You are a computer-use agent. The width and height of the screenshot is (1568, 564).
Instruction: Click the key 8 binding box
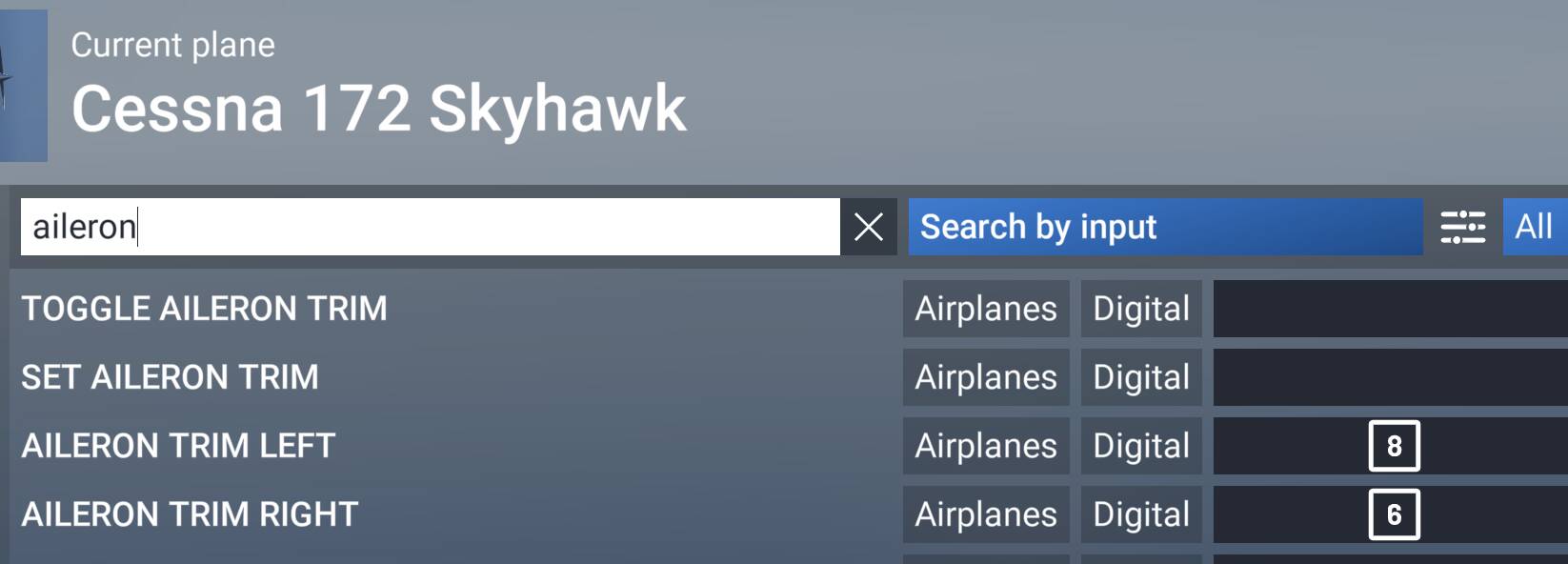tap(1394, 446)
